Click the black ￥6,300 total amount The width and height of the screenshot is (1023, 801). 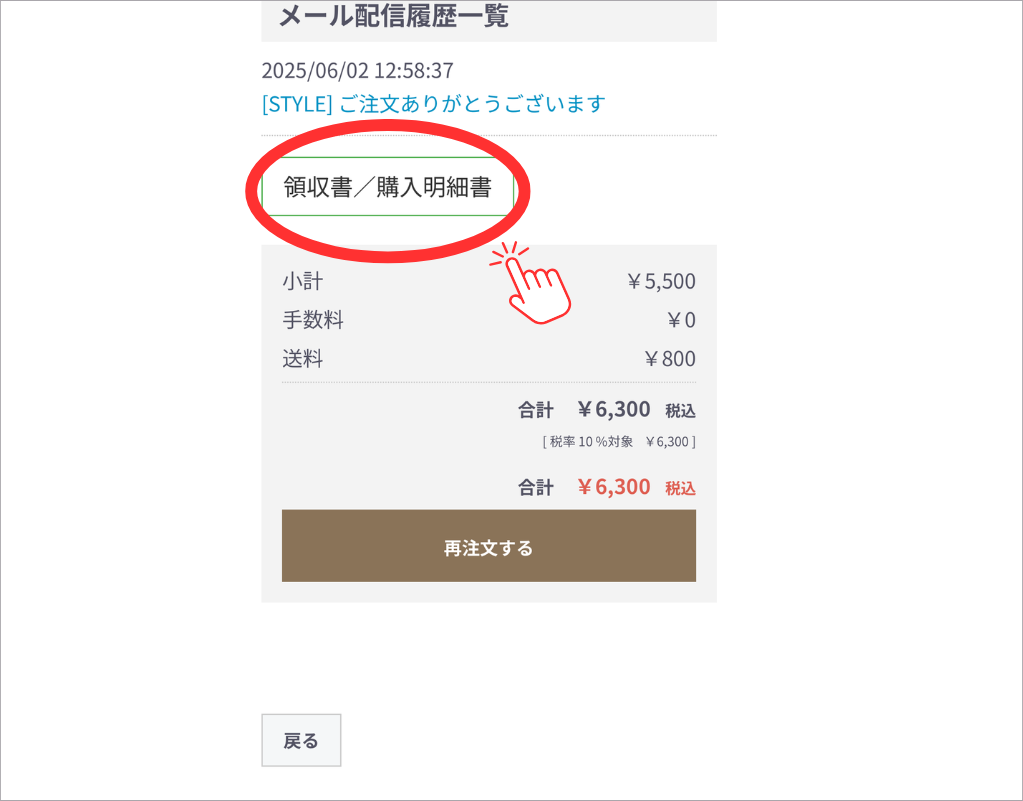(613, 409)
